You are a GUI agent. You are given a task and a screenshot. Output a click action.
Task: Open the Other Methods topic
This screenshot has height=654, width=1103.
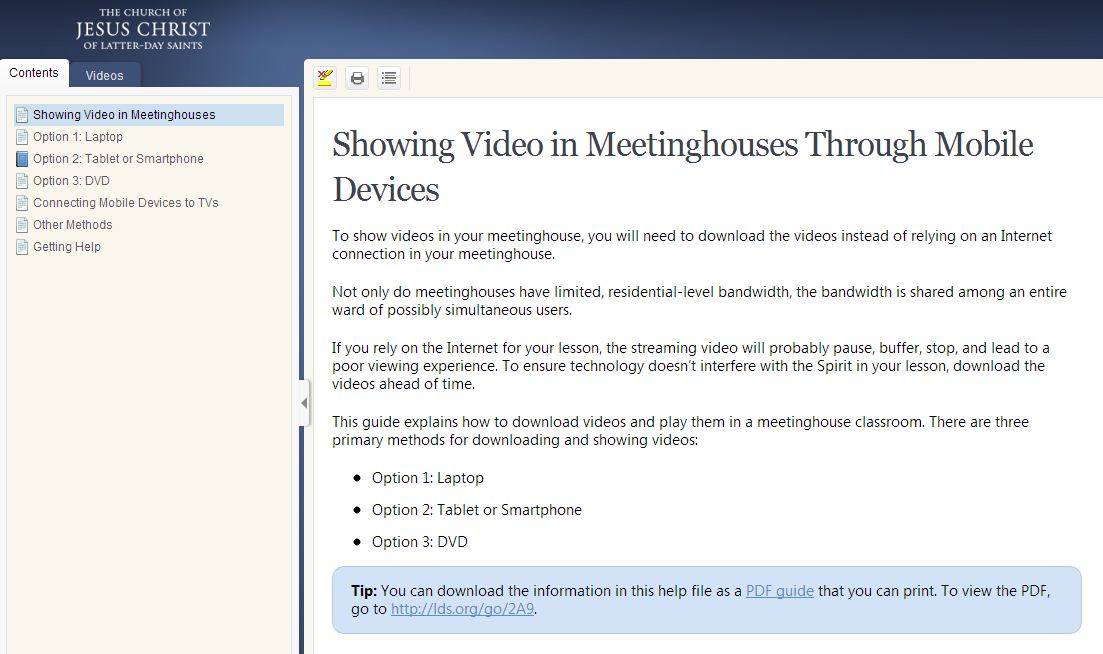click(x=73, y=224)
